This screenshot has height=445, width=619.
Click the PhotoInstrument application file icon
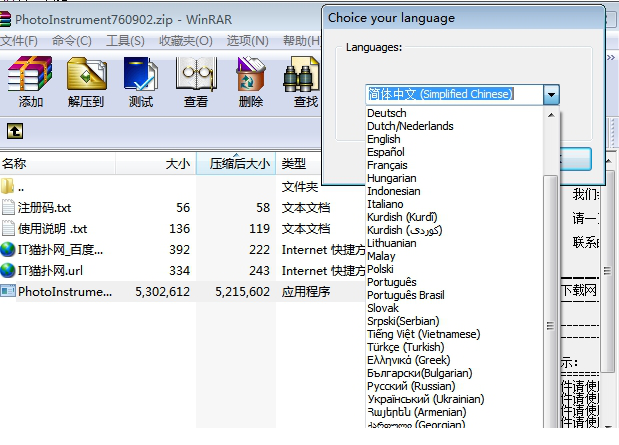point(8,291)
